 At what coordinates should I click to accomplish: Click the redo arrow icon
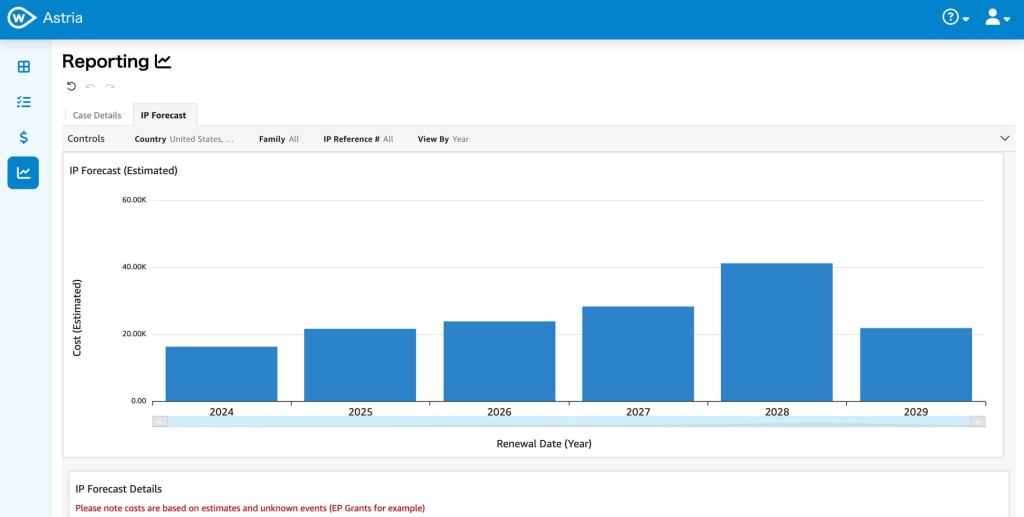pos(109,86)
